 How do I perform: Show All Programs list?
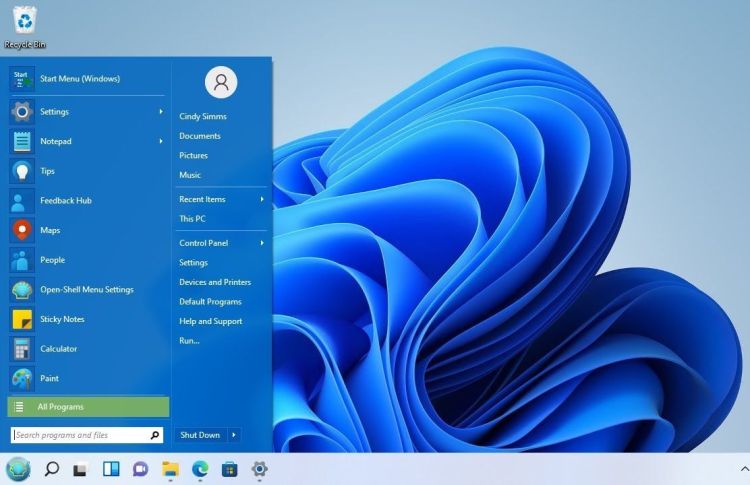pos(88,407)
